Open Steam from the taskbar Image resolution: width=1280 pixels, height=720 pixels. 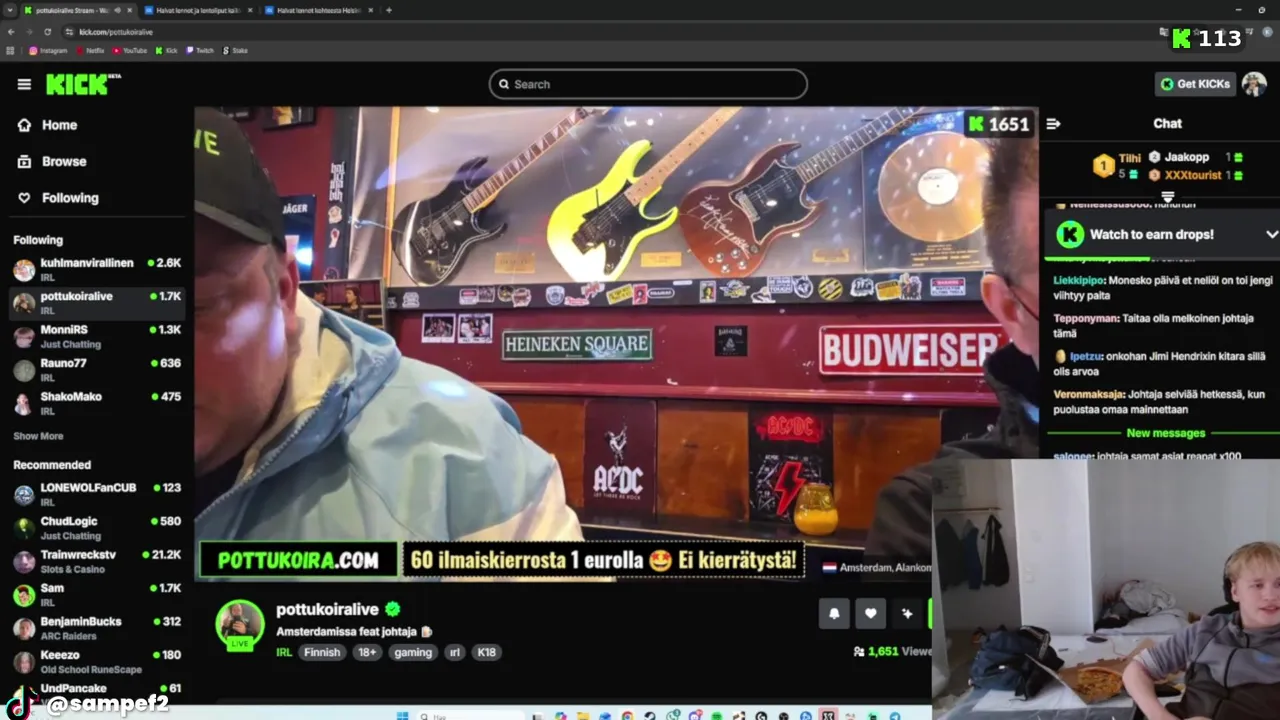tap(650, 715)
